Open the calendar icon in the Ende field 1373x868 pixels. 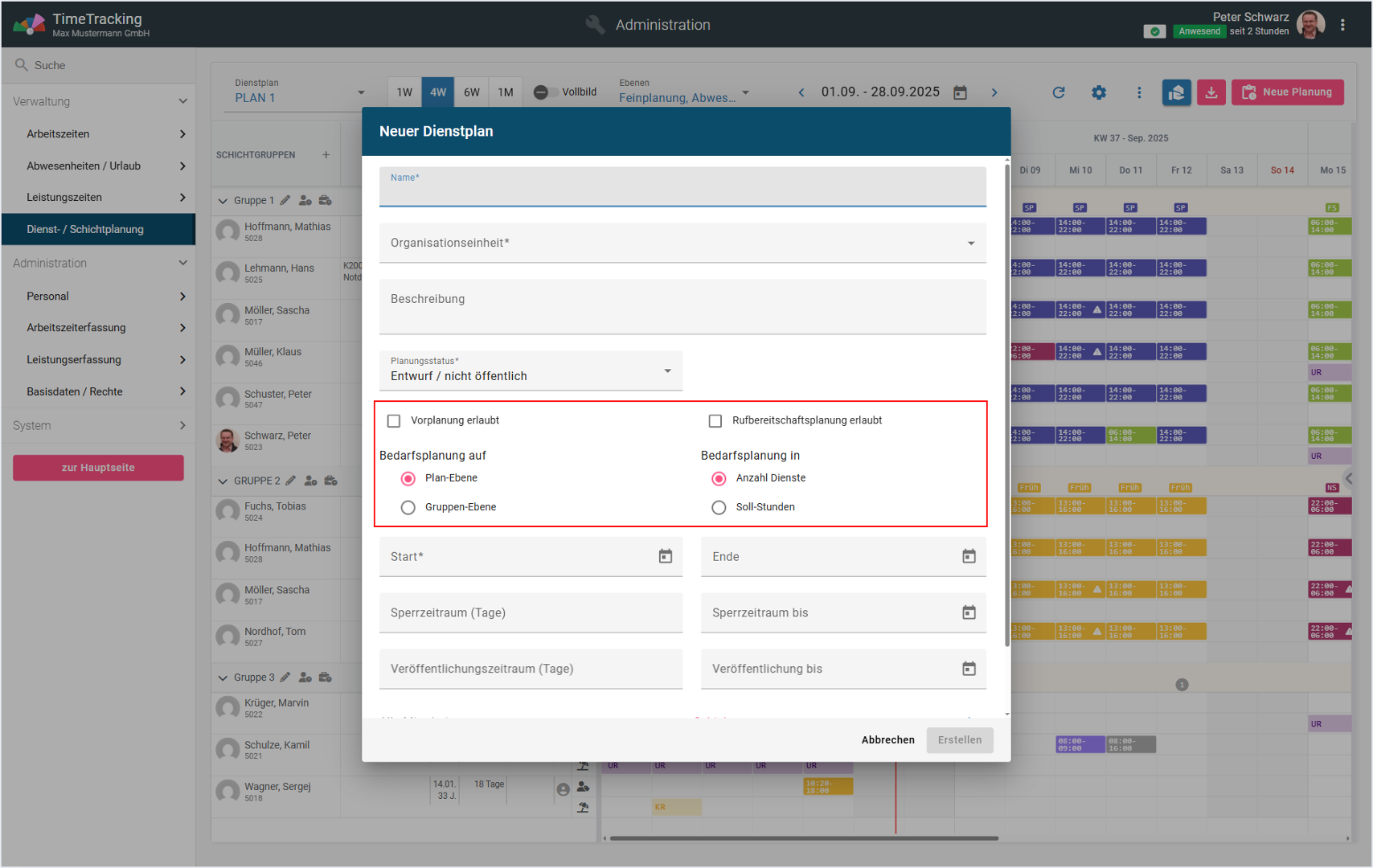(969, 556)
